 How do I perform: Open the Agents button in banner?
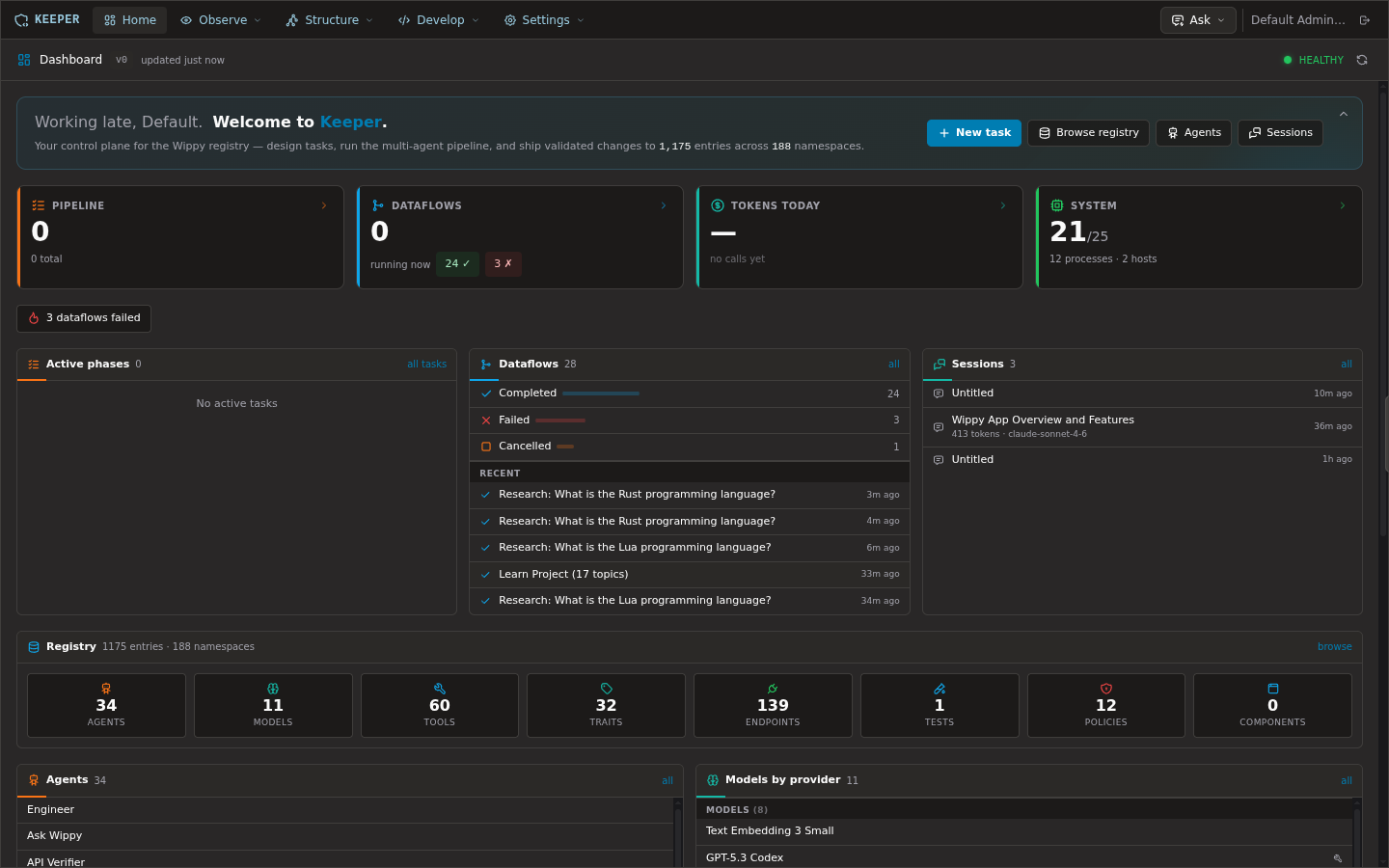pyautogui.click(x=1193, y=133)
